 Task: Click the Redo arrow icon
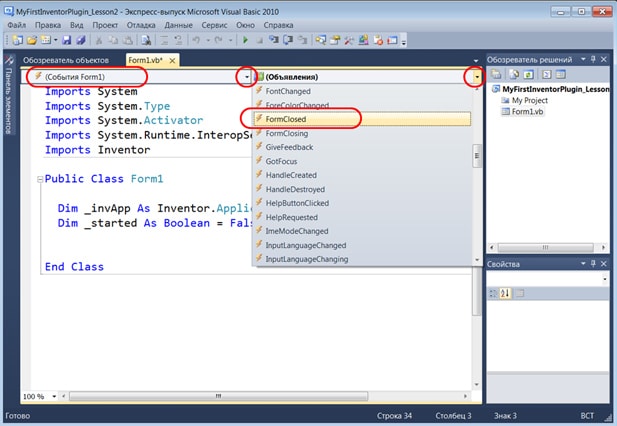pos(219,40)
